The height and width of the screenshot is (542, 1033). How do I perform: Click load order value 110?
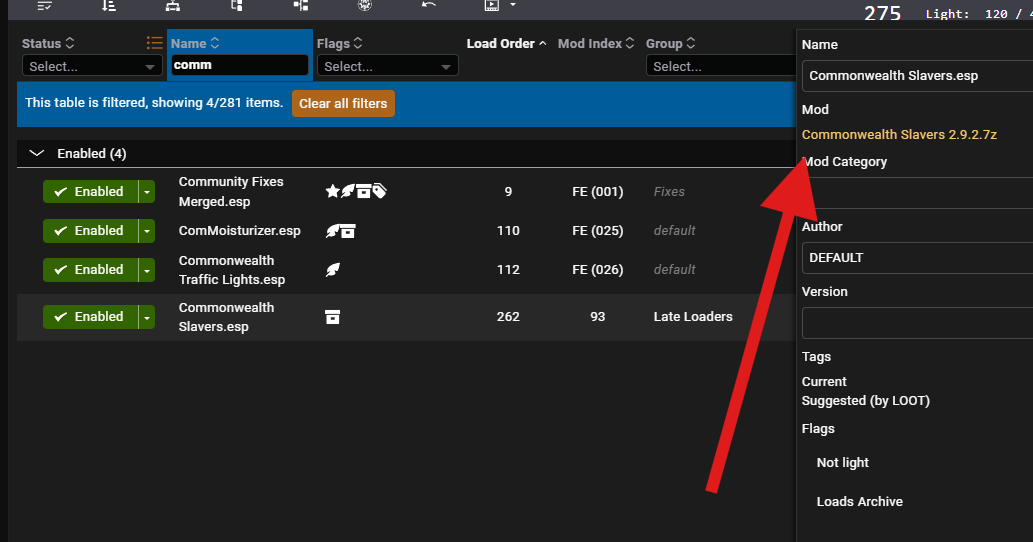tap(508, 230)
